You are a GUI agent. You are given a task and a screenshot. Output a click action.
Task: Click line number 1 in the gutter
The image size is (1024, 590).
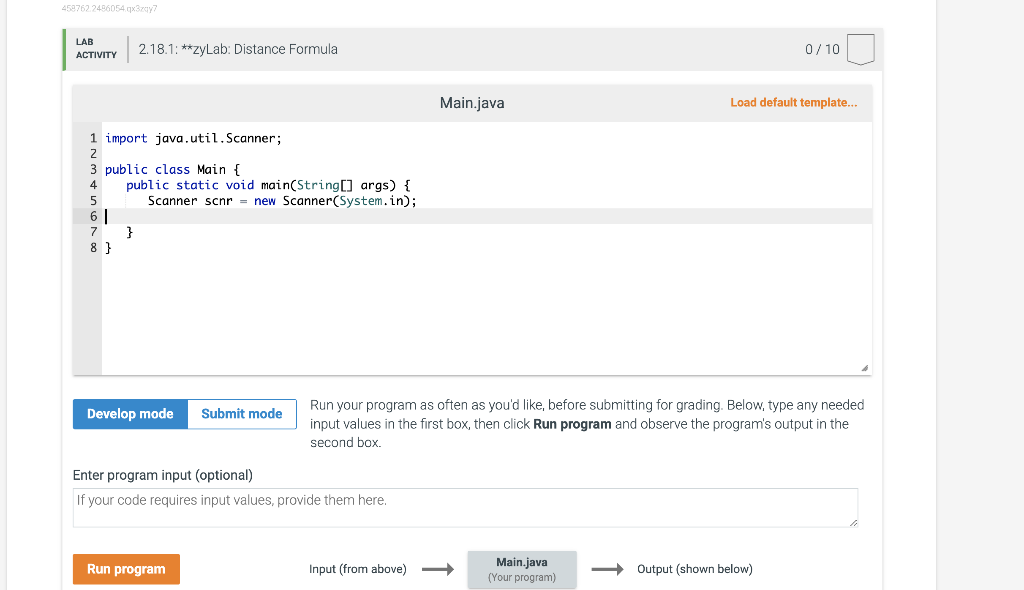click(x=93, y=139)
